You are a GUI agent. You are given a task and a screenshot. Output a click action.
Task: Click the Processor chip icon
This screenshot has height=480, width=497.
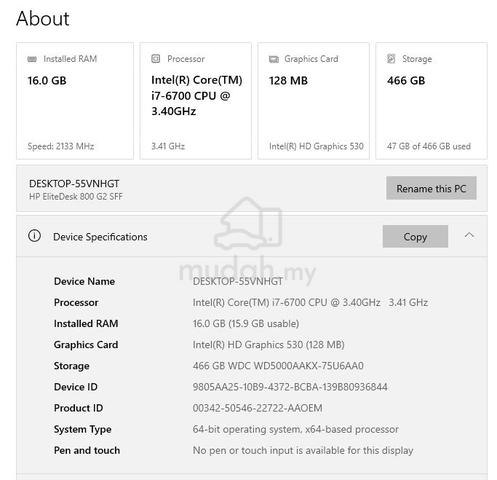click(156, 59)
